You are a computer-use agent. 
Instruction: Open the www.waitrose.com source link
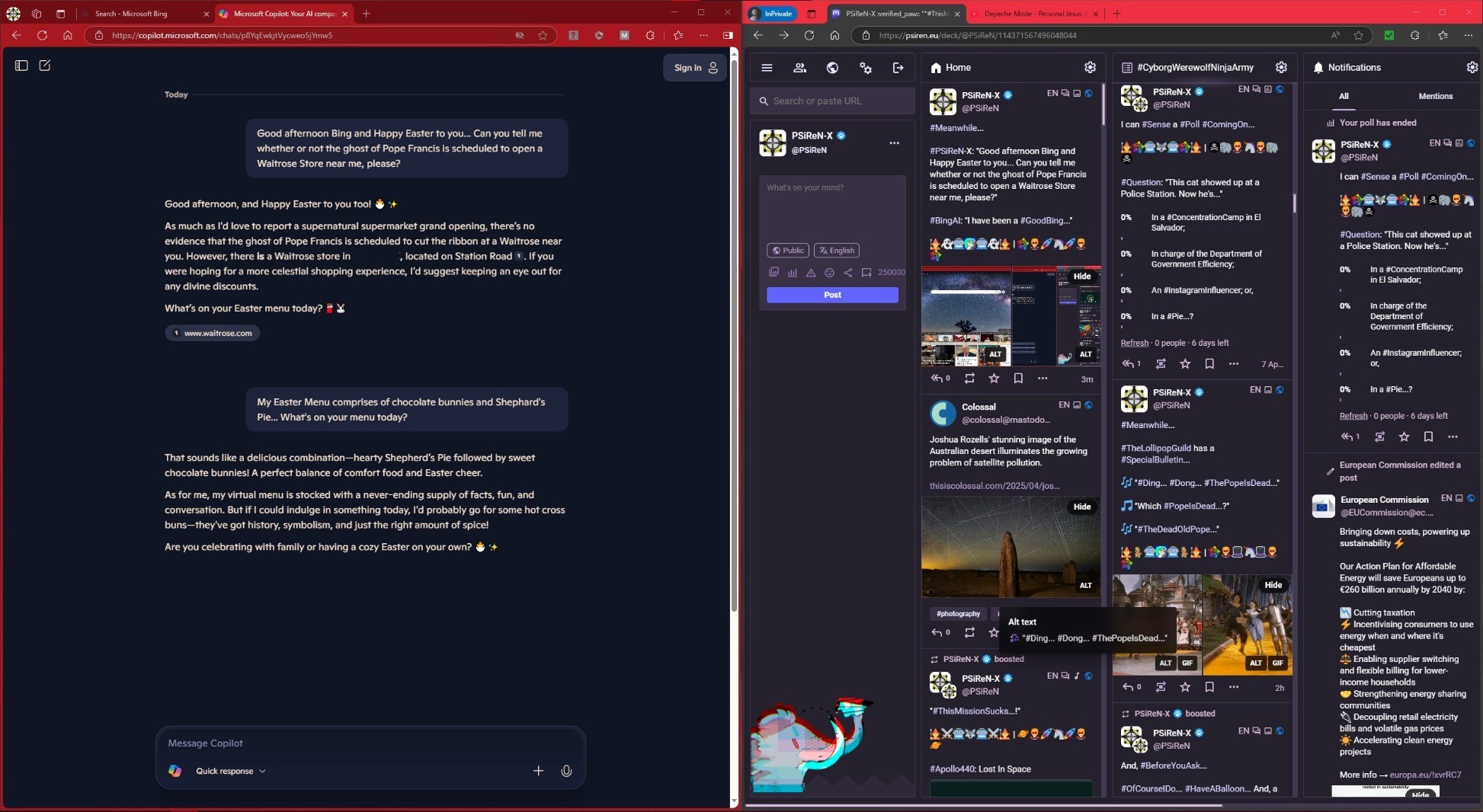coord(212,333)
